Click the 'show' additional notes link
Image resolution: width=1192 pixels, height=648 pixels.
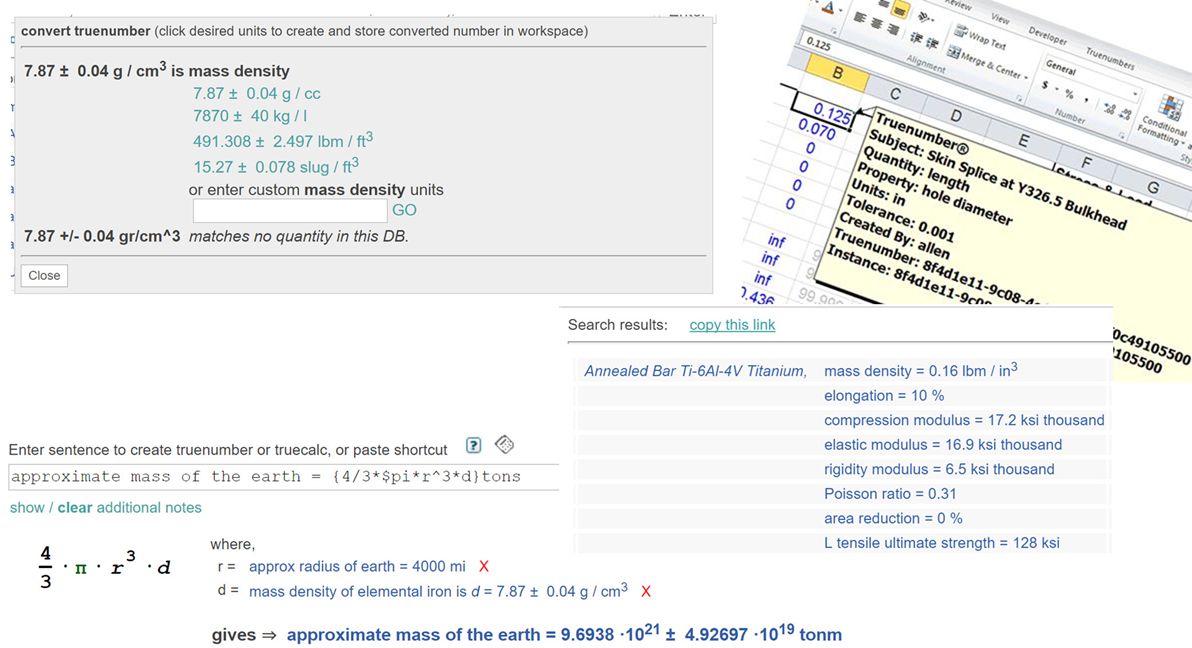(x=27, y=507)
